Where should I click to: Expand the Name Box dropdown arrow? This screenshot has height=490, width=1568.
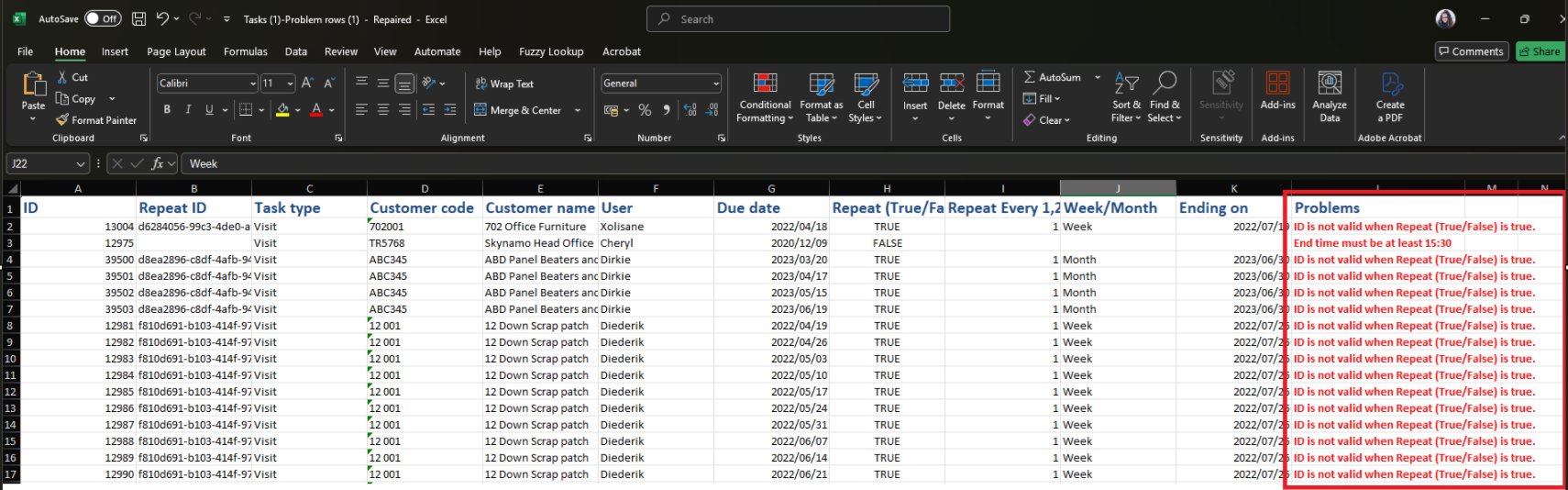coord(81,164)
